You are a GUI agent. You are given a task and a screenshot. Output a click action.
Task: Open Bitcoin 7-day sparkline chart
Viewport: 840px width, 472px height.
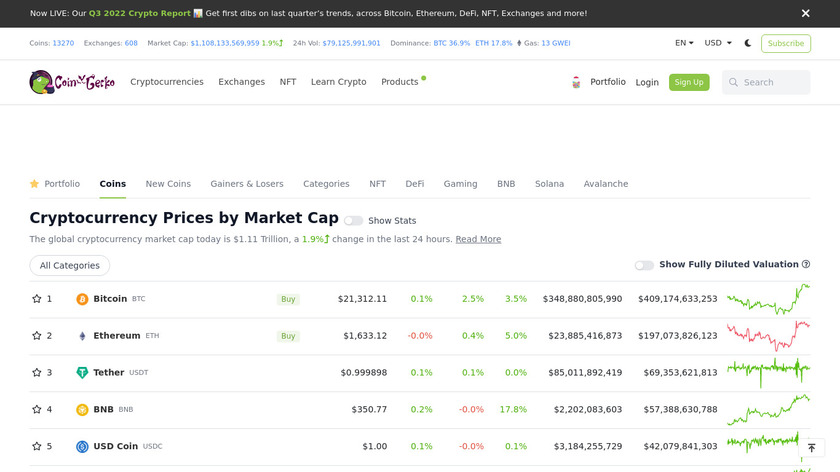point(768,299)
